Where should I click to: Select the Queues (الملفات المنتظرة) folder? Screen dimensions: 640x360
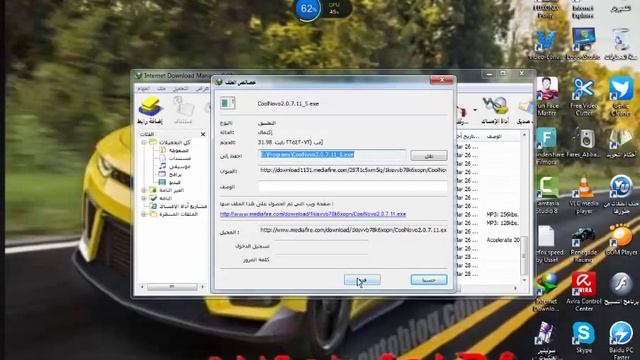coord(178,214)
